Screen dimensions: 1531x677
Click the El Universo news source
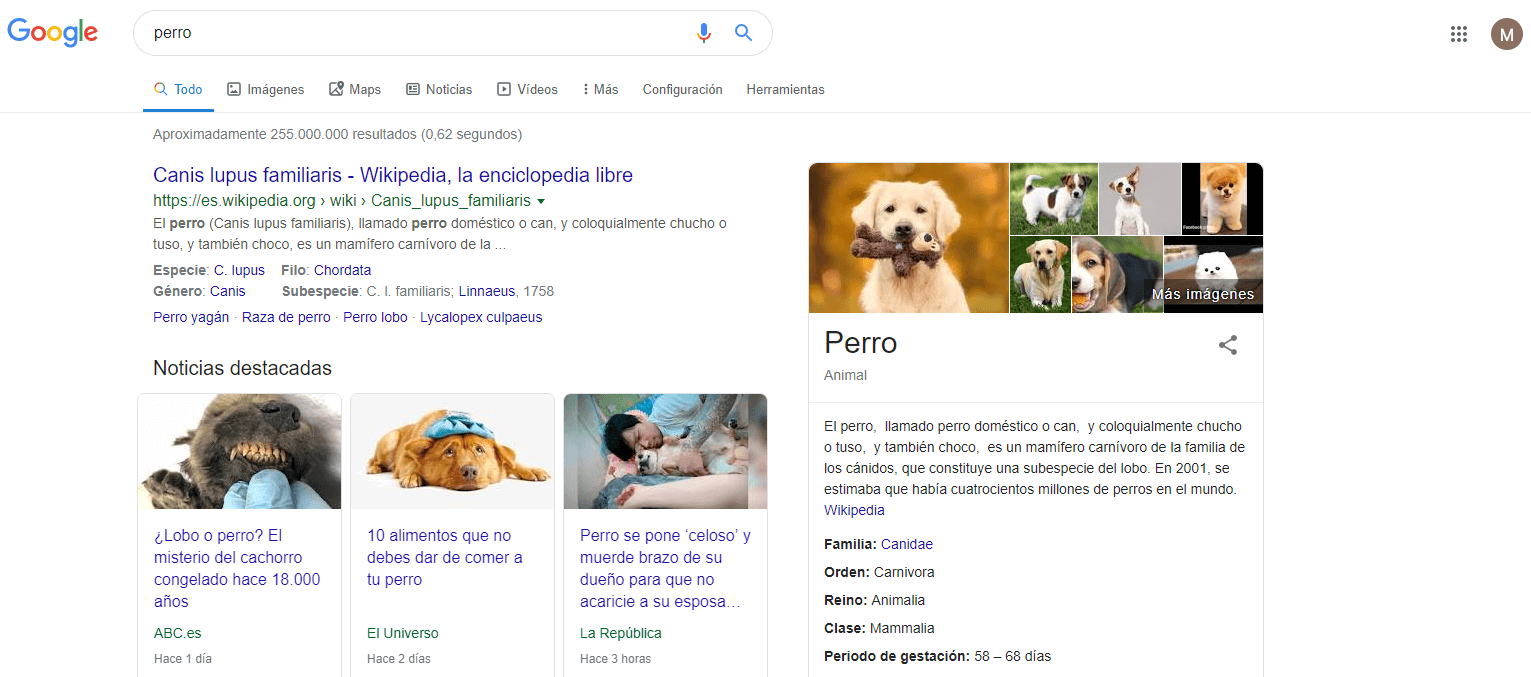coord(403,633)
